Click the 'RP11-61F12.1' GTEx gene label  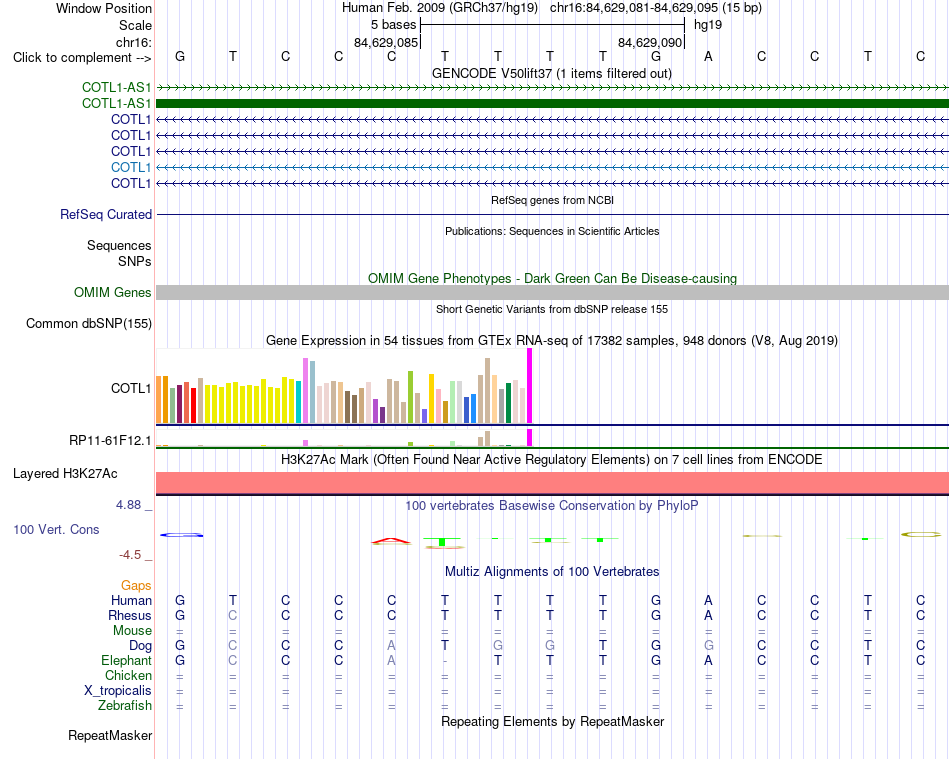pyautogui.click(x=110, y=440)
